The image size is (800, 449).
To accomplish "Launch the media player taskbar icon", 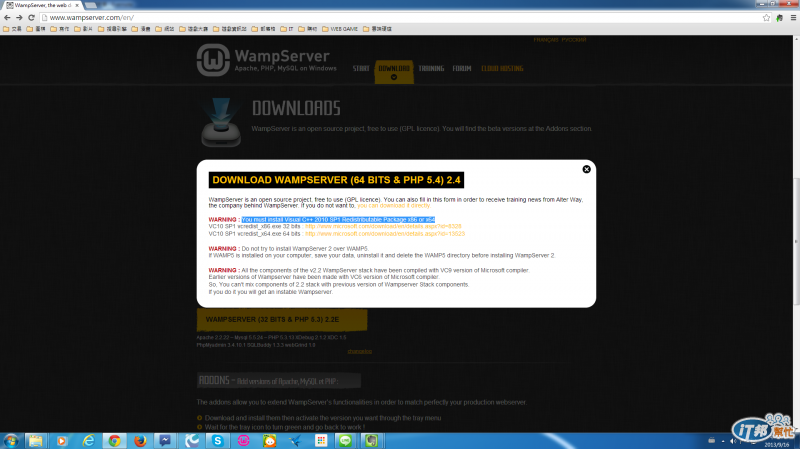I will point(62,441).
